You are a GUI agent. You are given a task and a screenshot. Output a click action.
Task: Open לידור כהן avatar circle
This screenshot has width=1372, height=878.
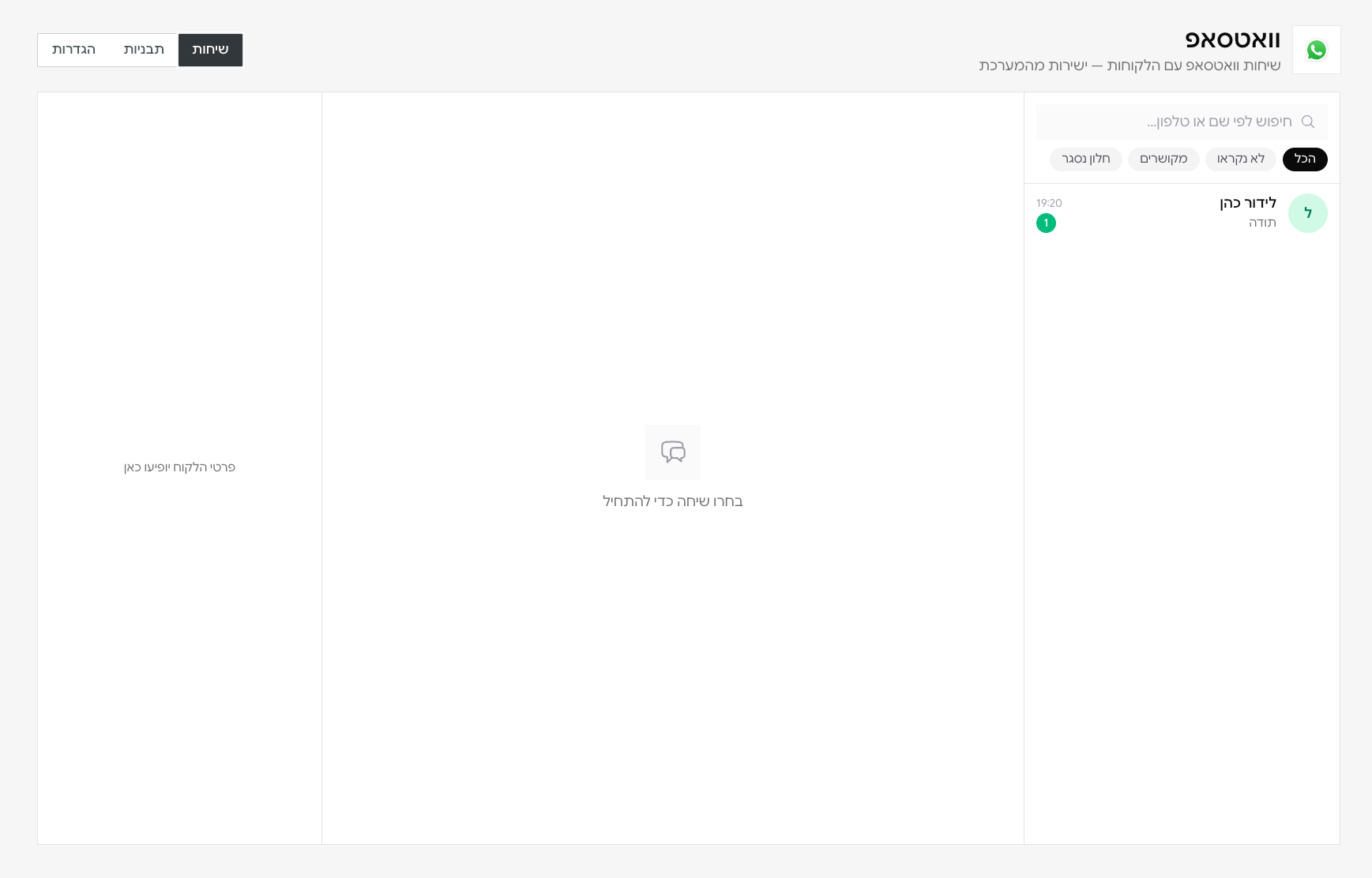1308,213
